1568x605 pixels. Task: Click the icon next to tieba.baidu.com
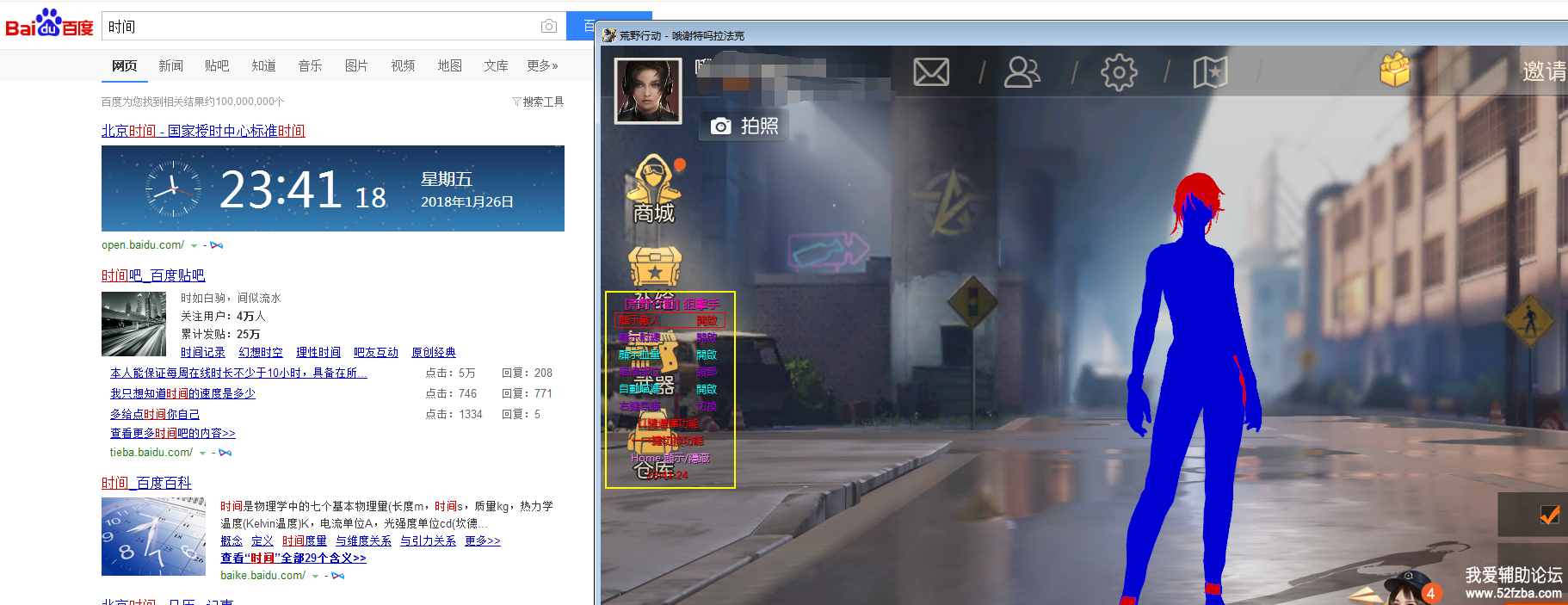coord(225,453)
